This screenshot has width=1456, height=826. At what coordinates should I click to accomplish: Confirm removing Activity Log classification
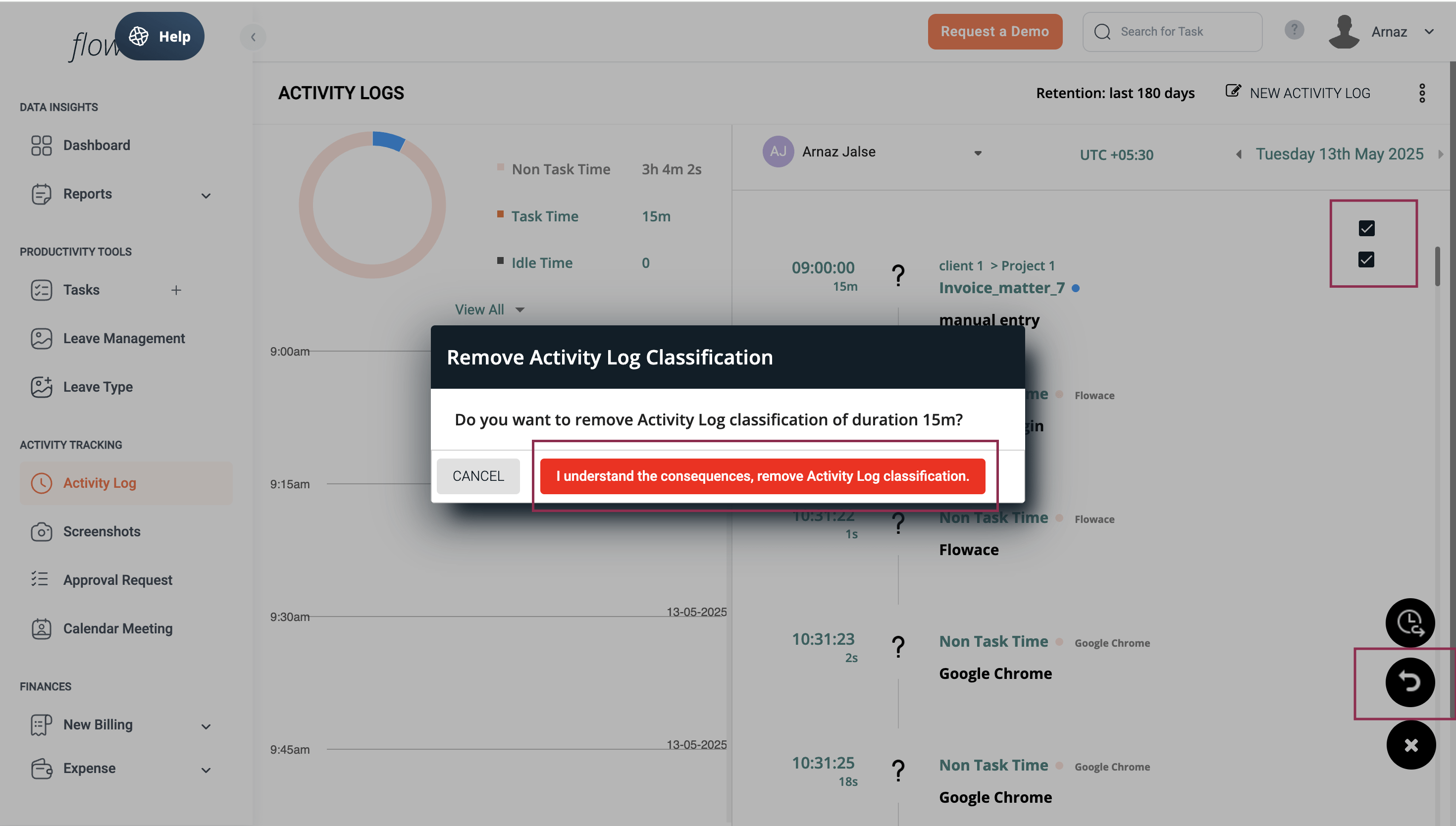tap(762, 476)
